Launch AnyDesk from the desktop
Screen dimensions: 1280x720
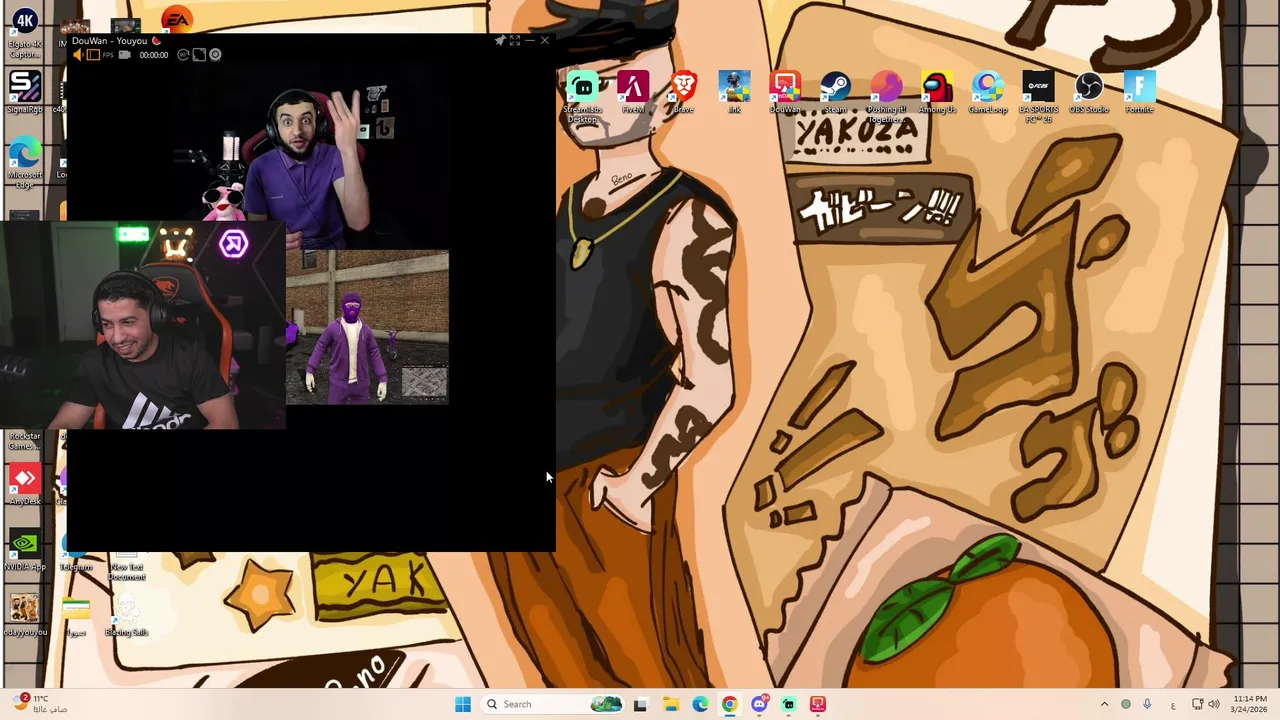click(x=25, y=484)
